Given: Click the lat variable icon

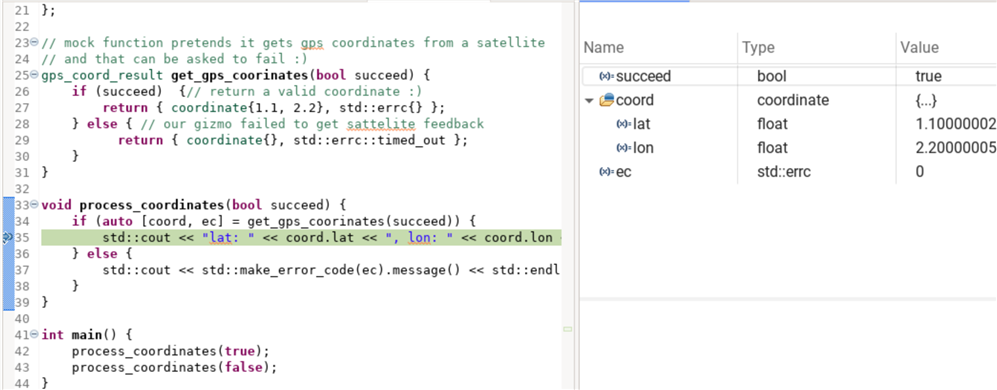Looking at the screenshot, I should point(623,124).
